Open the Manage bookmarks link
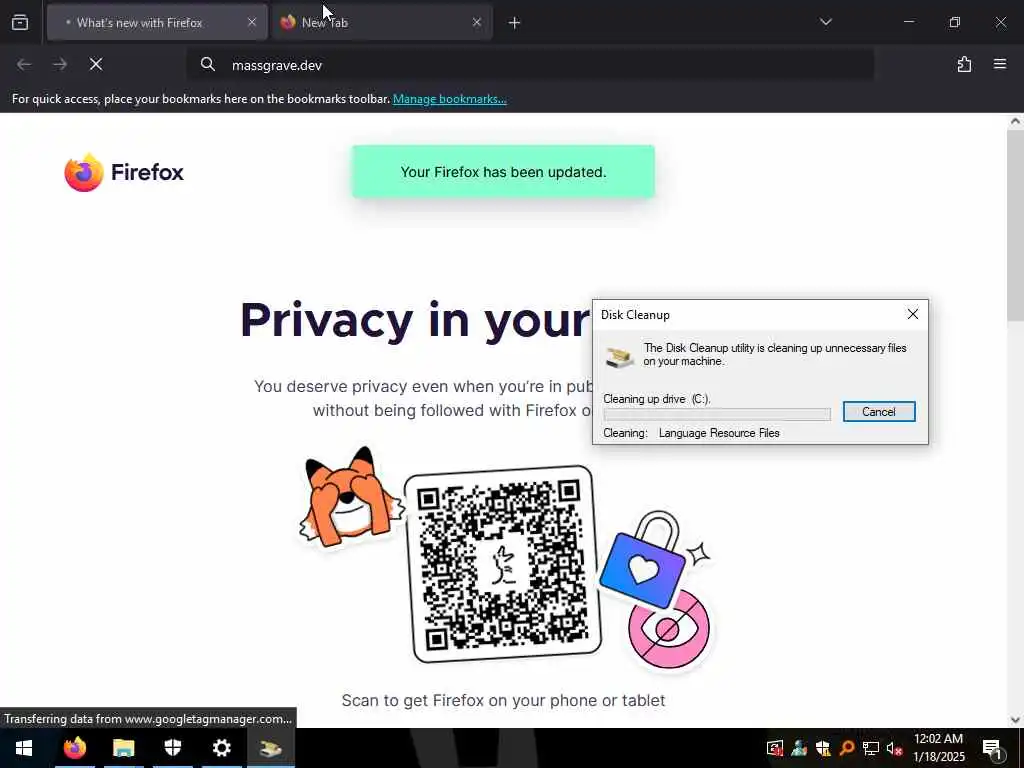 click(x=449, y=99)
